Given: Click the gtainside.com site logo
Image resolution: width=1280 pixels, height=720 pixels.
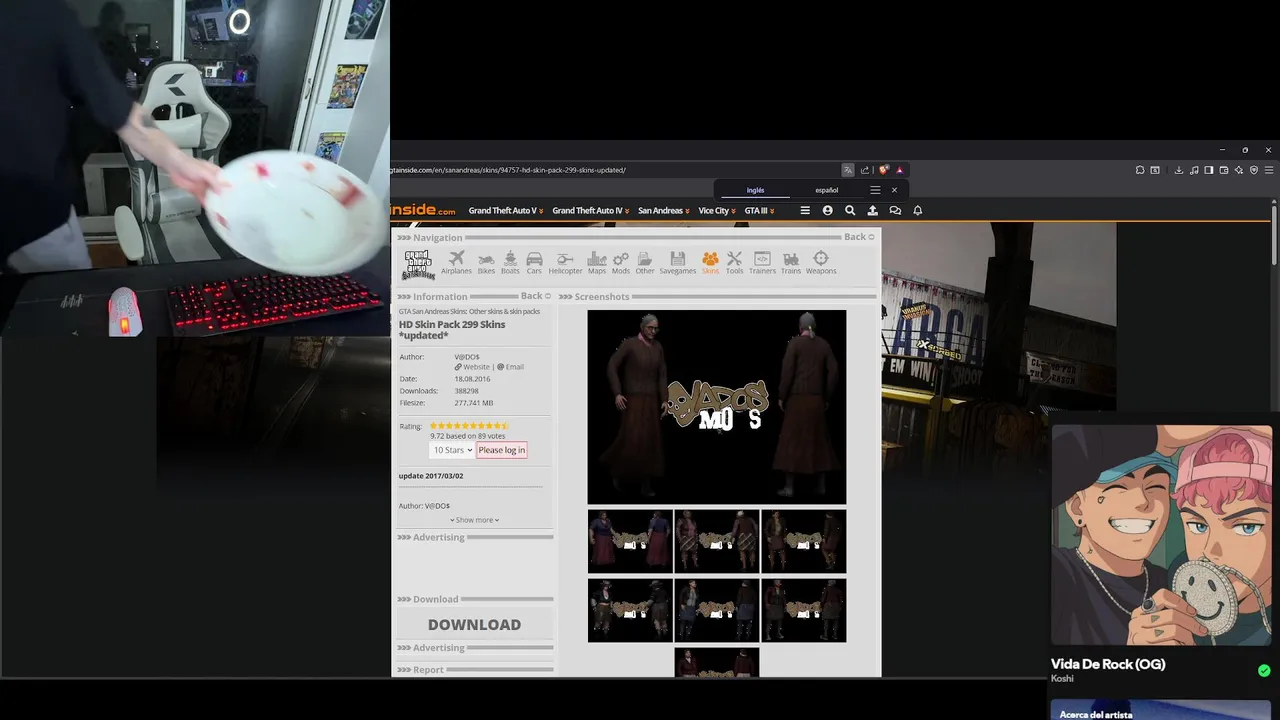Looking at the screenshot, I should [x=424, y=210].
